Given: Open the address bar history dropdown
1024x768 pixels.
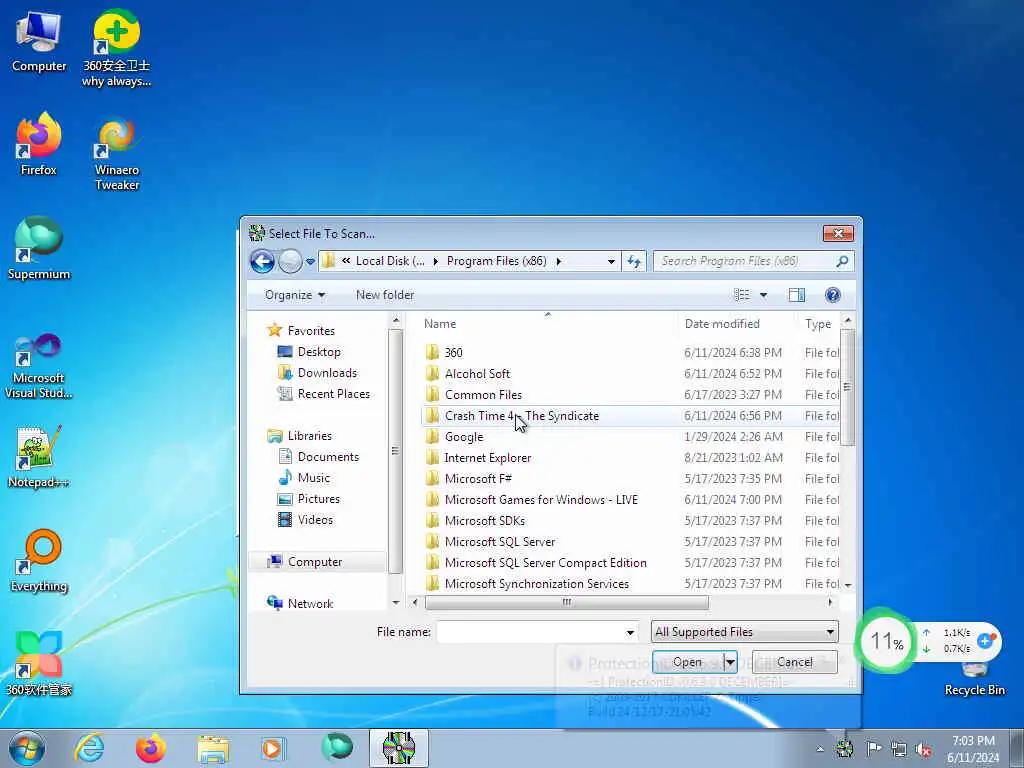Looking at the screenshot, I should tap(611, 261).
